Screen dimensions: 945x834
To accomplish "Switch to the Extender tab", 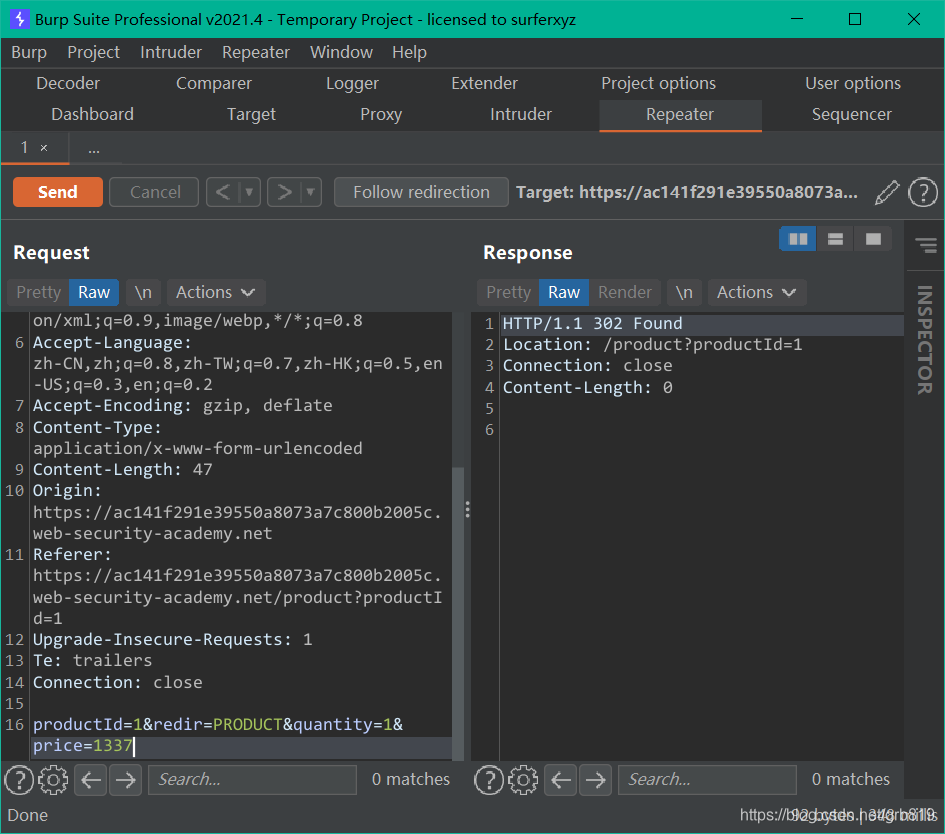I will click(x=485, y=83).
